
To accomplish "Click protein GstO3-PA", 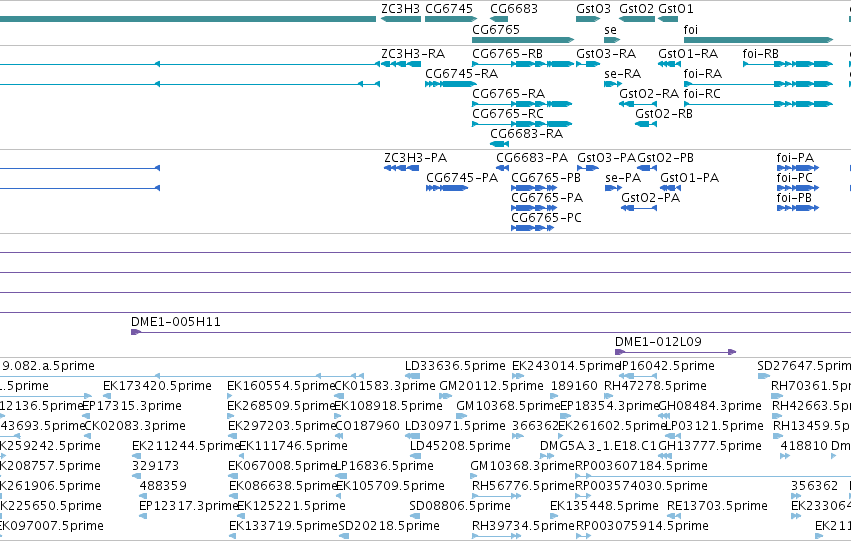I will click(606, 158).
